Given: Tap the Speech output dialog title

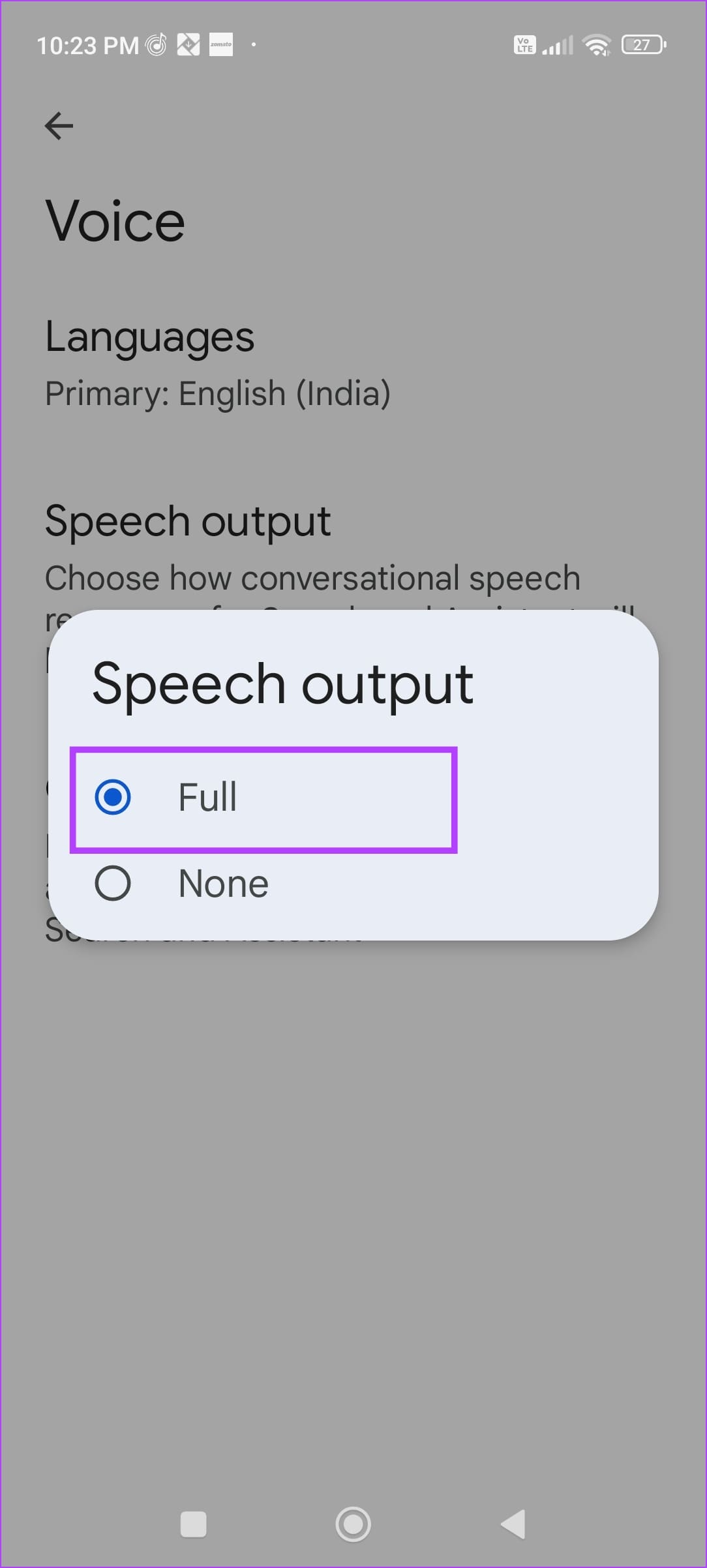Looking at the screenshot, I should (x=283, y=683).
